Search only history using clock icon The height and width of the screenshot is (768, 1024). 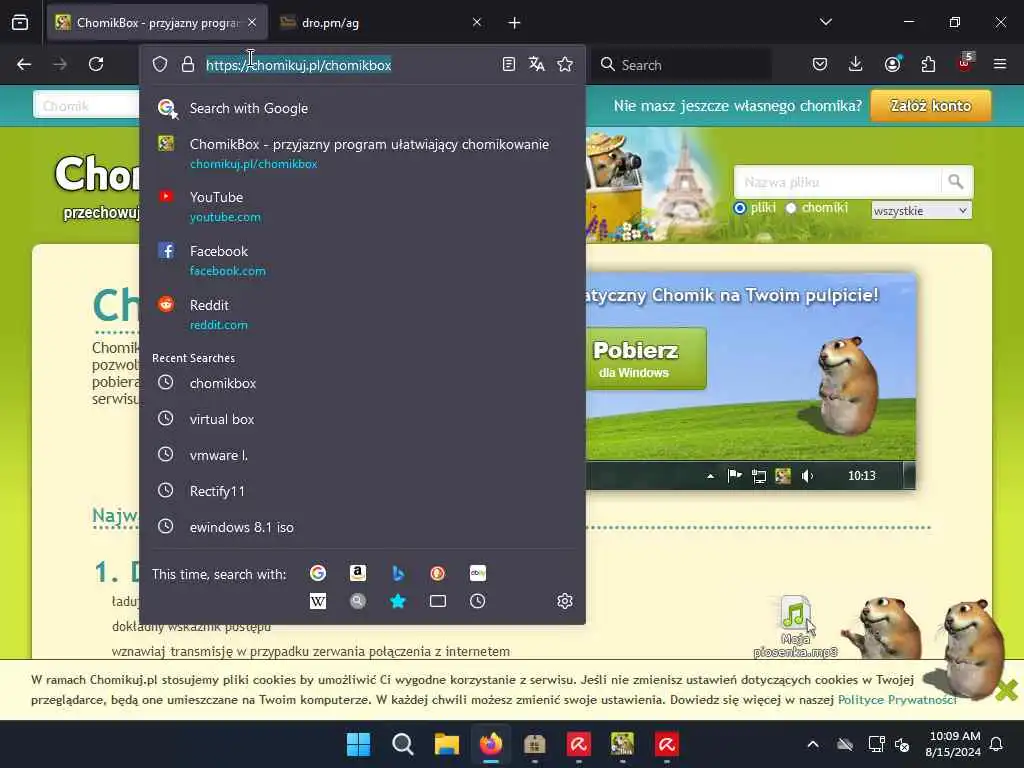click(477, 601)
